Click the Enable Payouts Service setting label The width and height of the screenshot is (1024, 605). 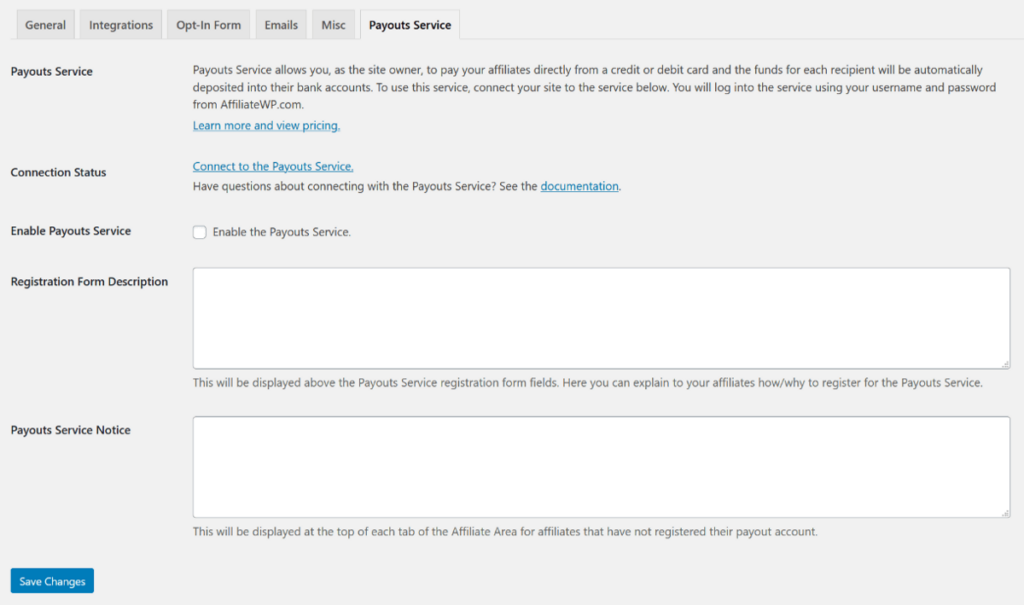(x=69, y=231)
